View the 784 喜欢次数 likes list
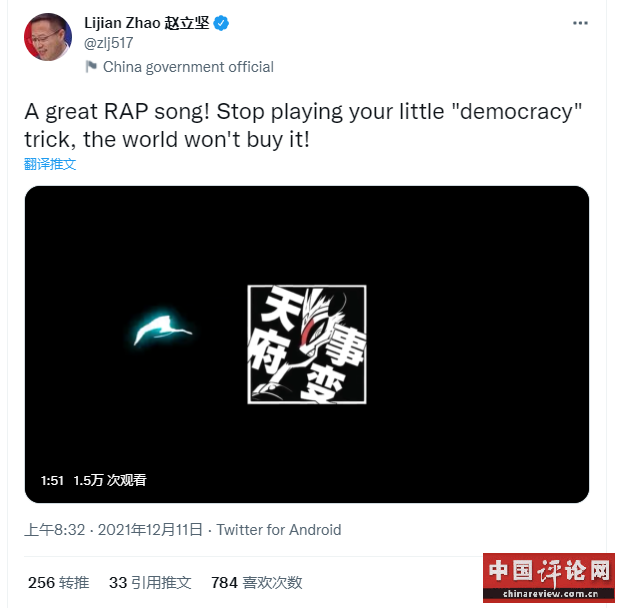Image resolution: width=620 pixels, height=608 pixels. tap(257, 583)
